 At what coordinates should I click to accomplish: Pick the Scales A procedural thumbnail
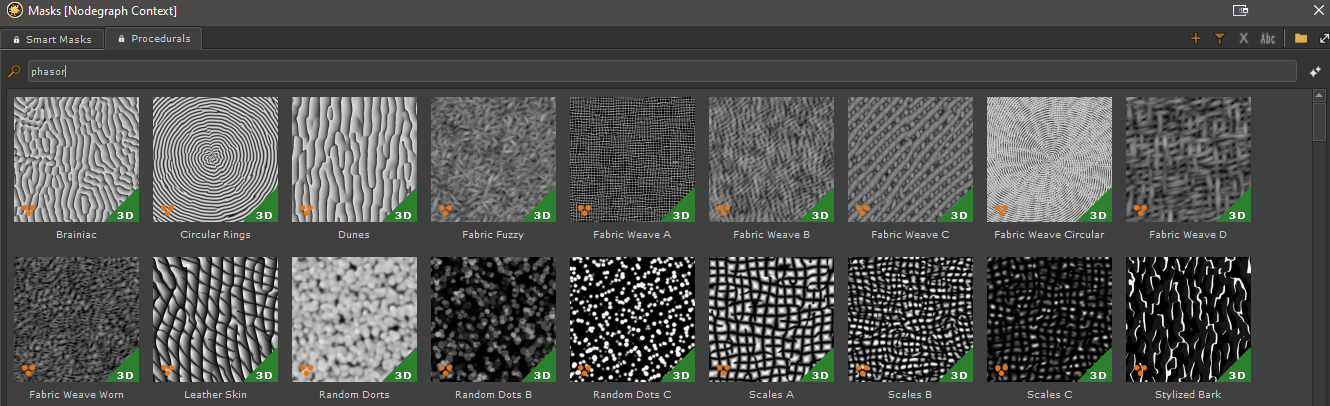pyautogui.click(x=771, y=319)
